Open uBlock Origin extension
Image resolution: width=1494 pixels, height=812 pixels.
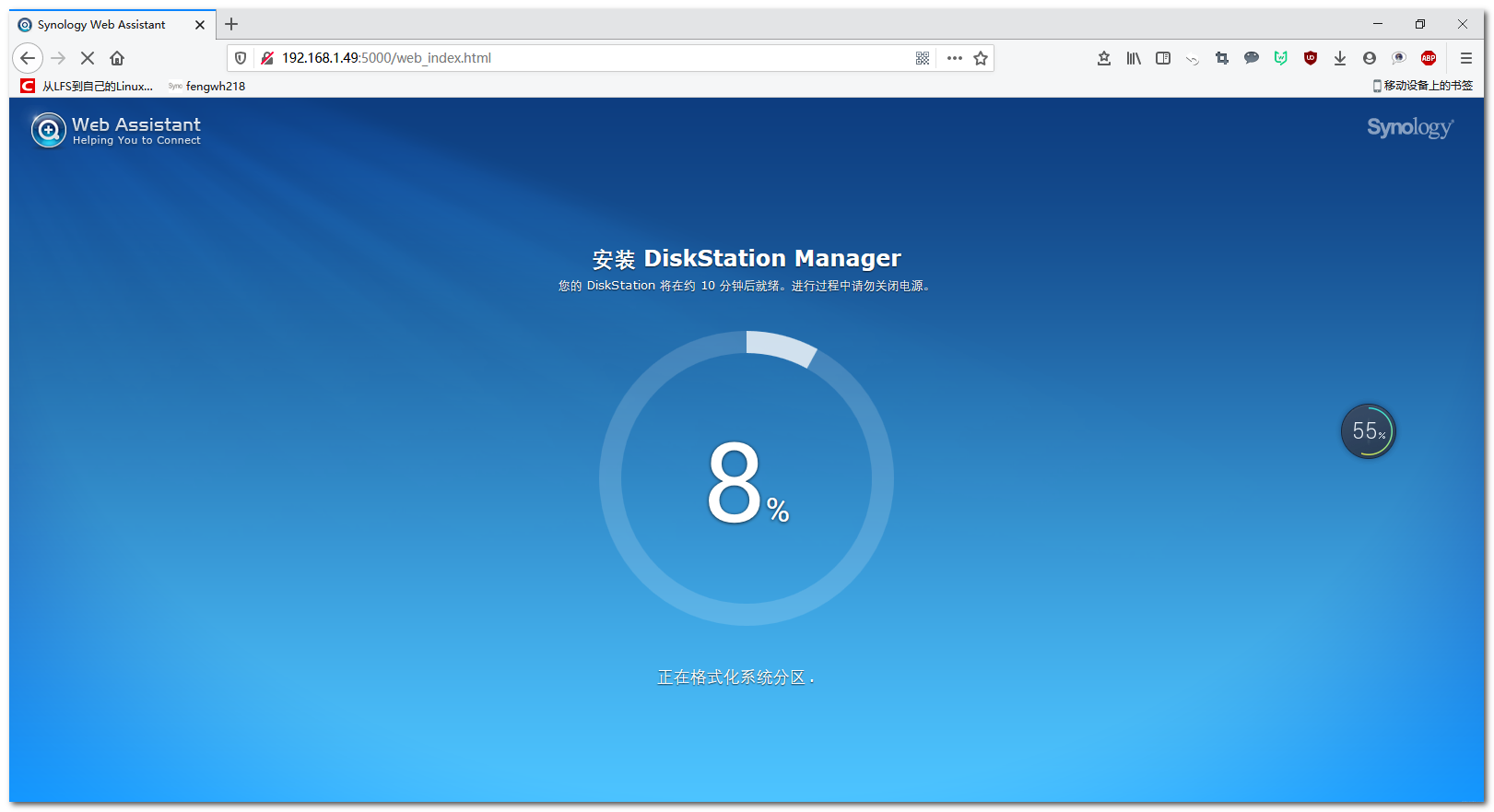click(1311, 58)
